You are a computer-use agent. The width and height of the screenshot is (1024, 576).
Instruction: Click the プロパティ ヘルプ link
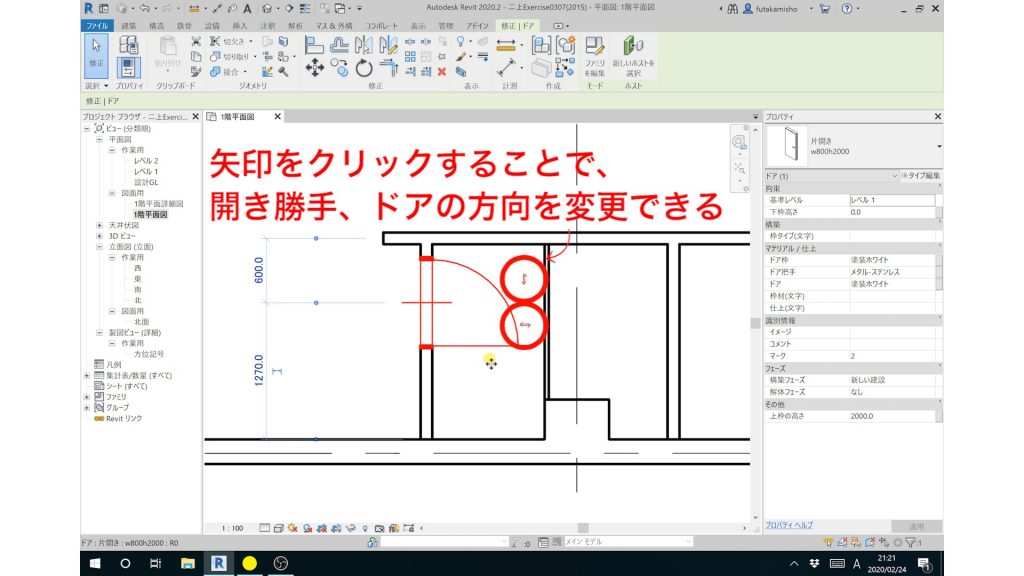pos(789,525)
